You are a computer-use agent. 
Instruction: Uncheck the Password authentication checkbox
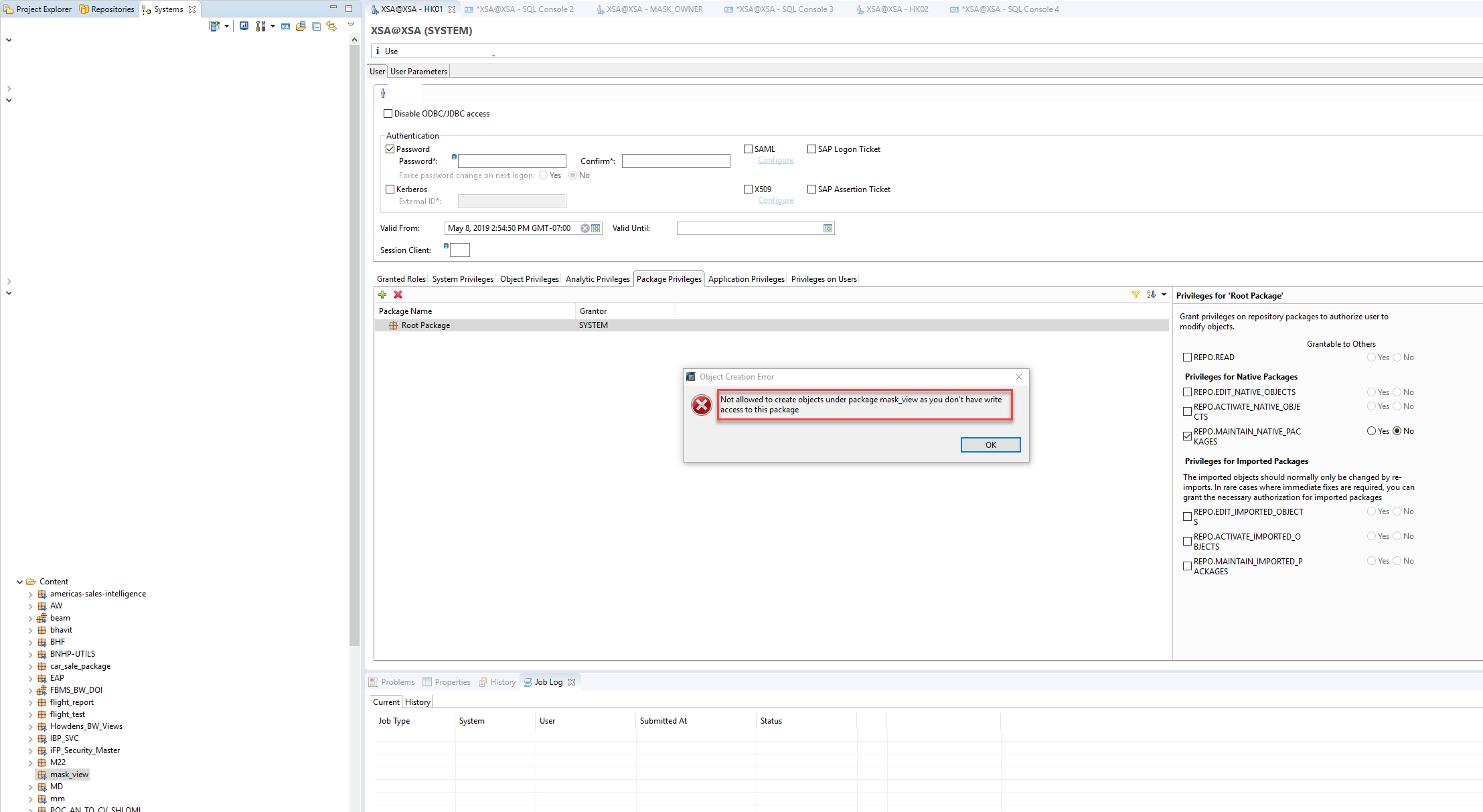pyautogui.click(x=390, y=149)
